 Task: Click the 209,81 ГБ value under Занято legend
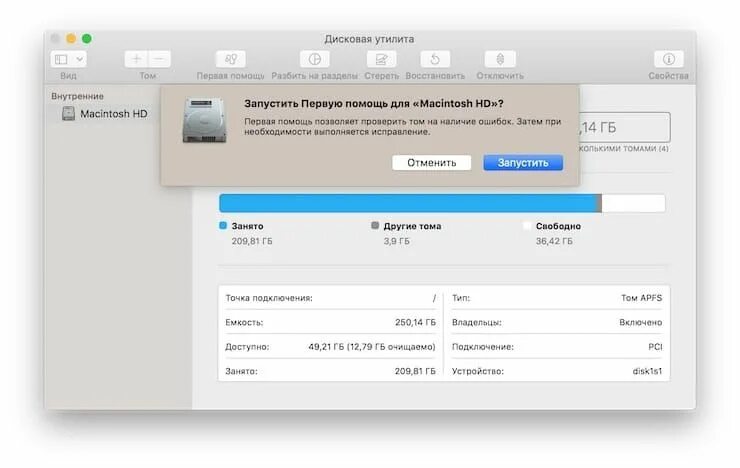(252, 241)
